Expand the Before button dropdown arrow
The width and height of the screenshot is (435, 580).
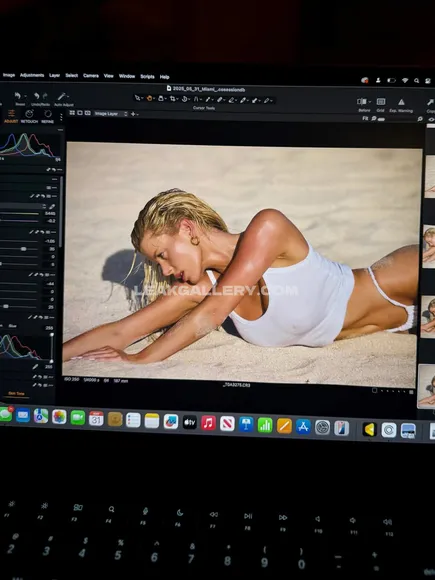coord(370,102)
